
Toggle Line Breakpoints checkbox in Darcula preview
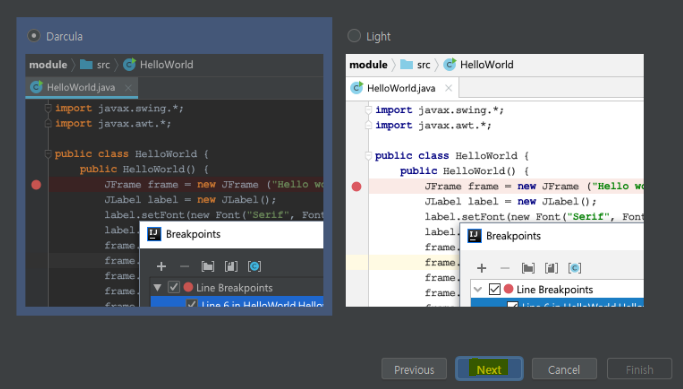pos(174,287)
